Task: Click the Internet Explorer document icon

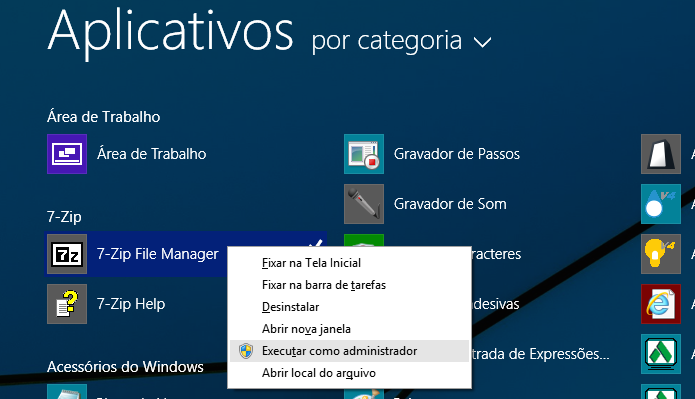Action: click(x=661, y=304)
